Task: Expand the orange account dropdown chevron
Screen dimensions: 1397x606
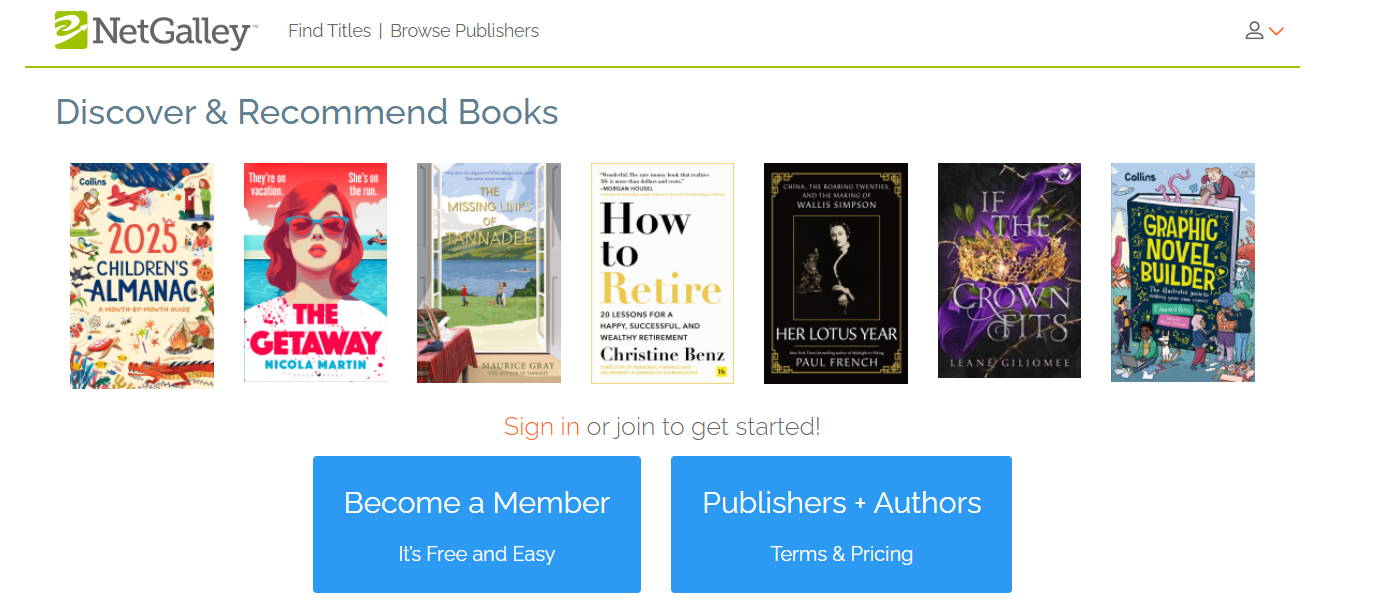Action: 1276,32
